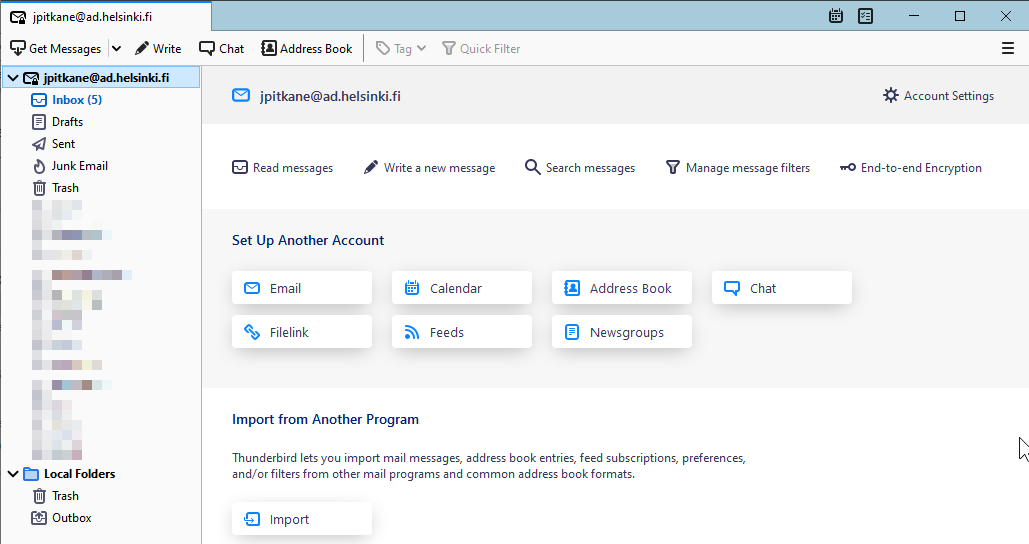Viewport: 1029px width, 544px height.
Task: Set up an Address Book account
Action: click(x=621, y=288)
